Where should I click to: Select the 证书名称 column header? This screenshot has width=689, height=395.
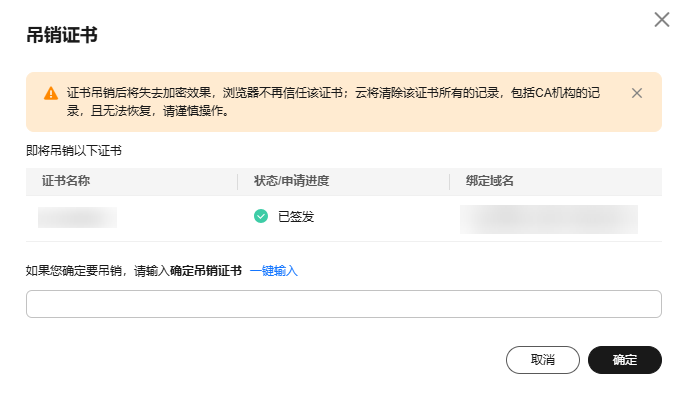[x=66, y=181]
